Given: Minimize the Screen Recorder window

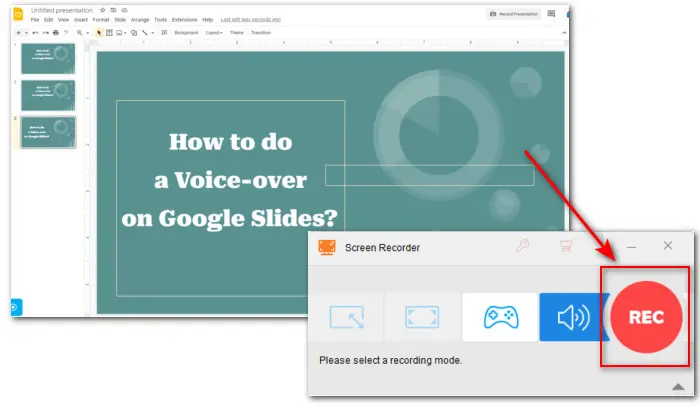Looking at the screenshot, I should click(631, 246).
